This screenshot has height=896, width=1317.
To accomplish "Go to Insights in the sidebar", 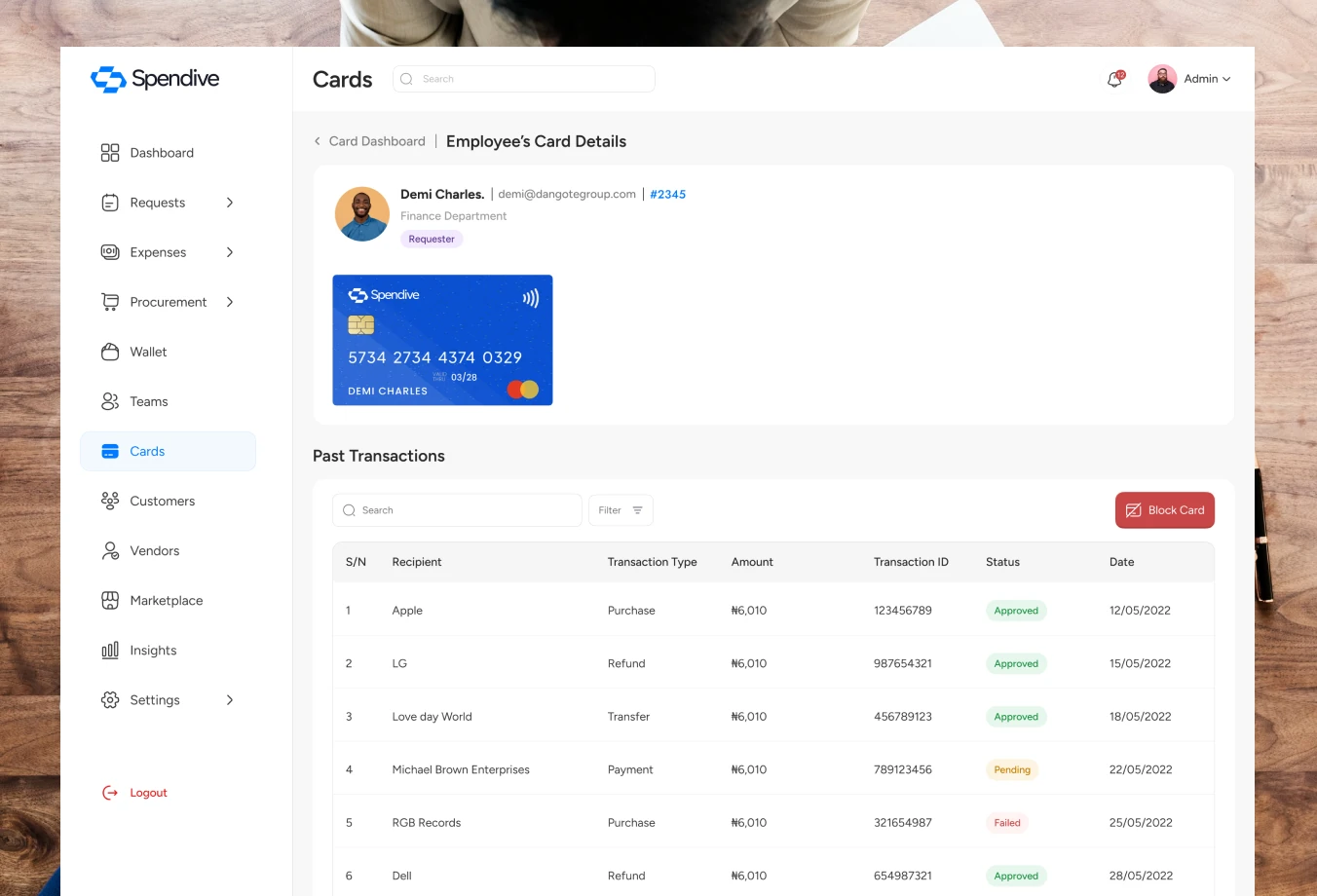I will point(153,650).
